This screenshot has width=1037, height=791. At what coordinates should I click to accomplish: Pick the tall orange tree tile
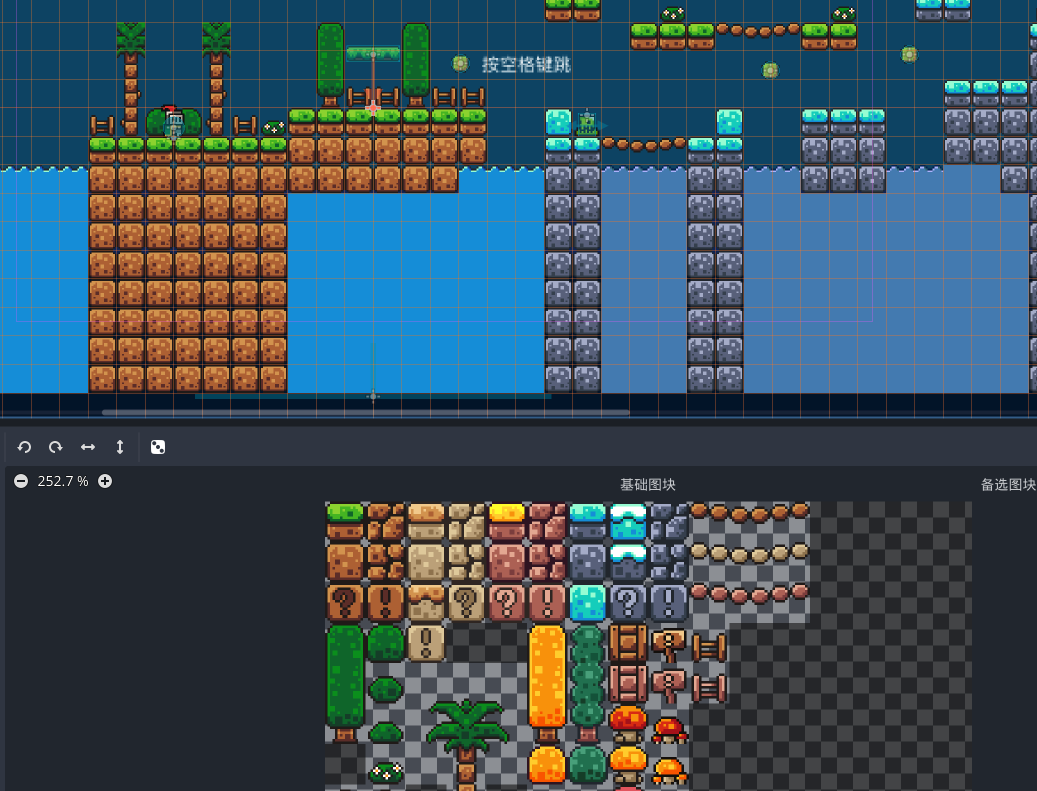coord(547,683)
